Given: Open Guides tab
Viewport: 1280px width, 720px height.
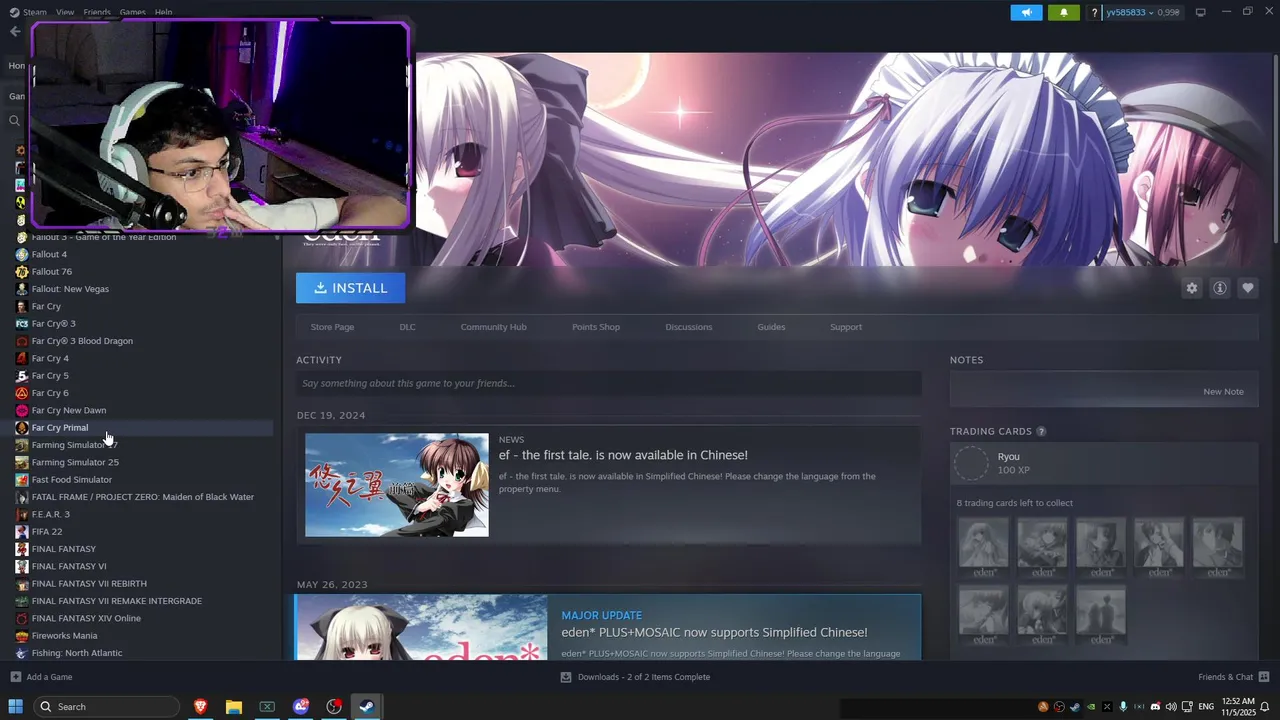Looking at the screenshot, I should click(x=771, y=327).
